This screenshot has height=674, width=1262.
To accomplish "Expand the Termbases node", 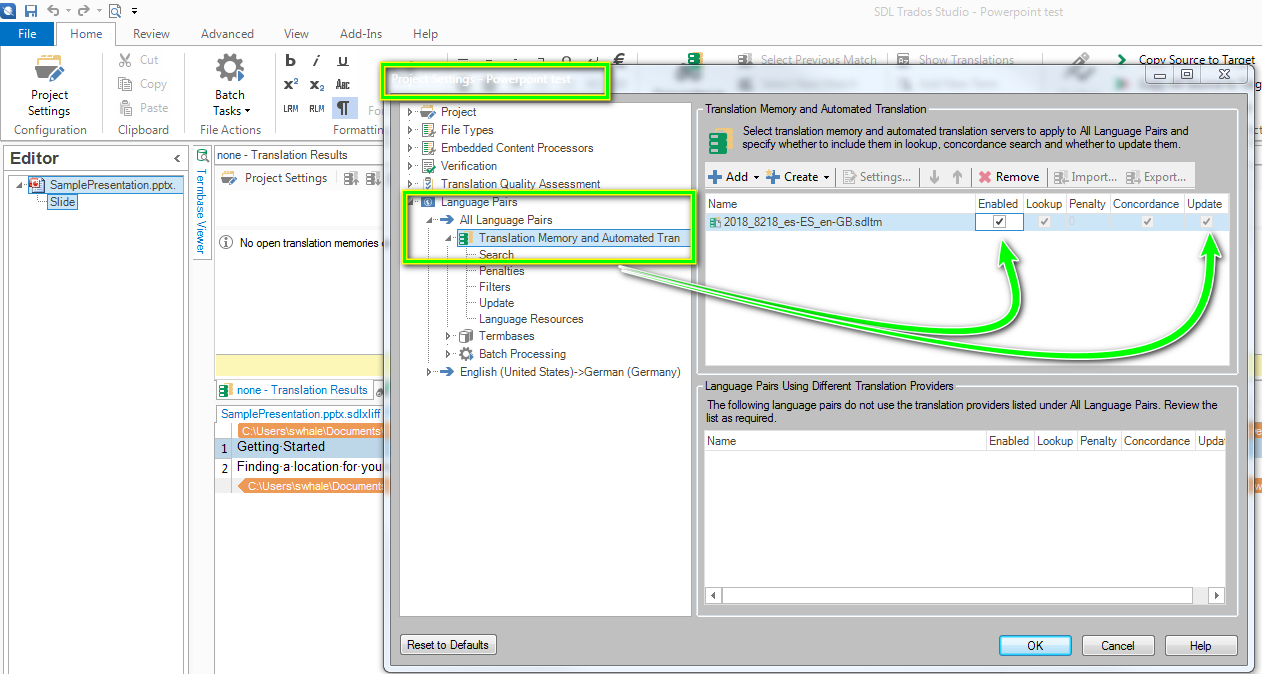I will [x=448, y=336].
